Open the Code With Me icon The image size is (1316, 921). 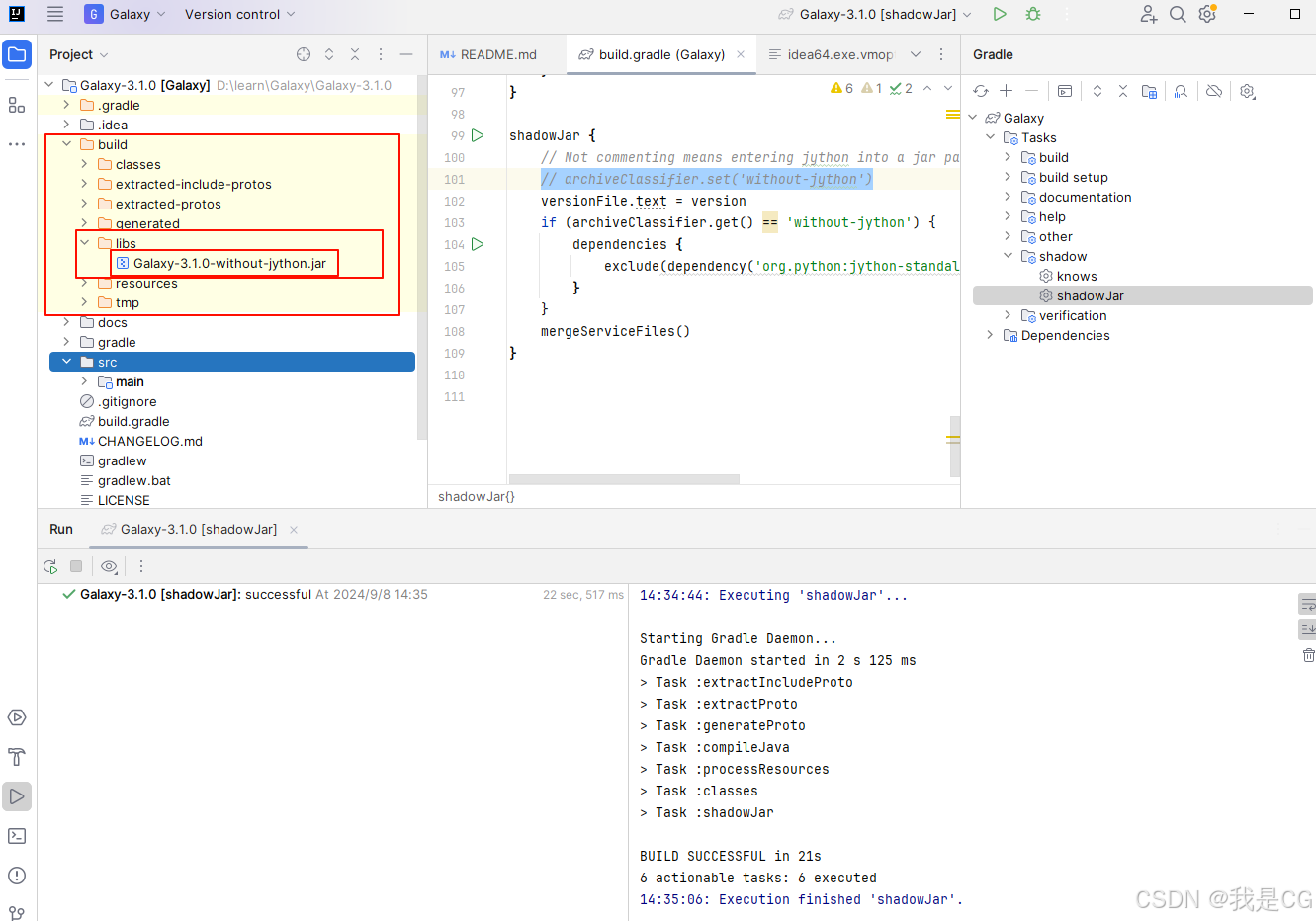pyautogui.click(x=1148, y=14)
